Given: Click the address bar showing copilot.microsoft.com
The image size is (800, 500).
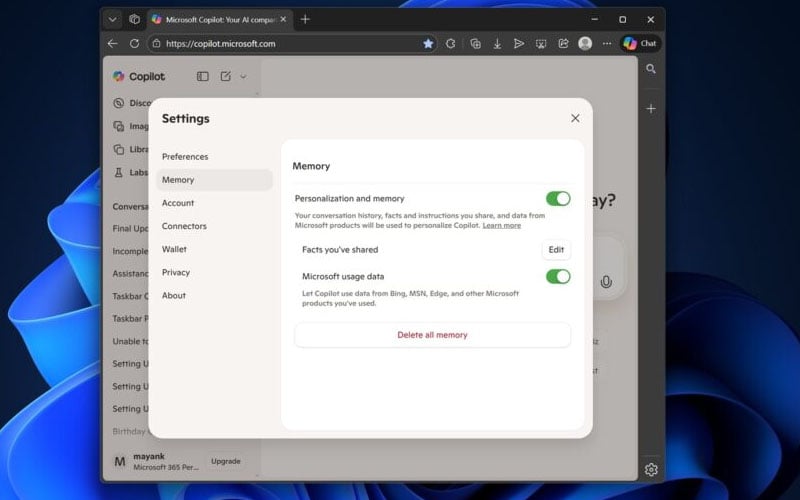Looking at the screenshot, I should tap(280, 44).
